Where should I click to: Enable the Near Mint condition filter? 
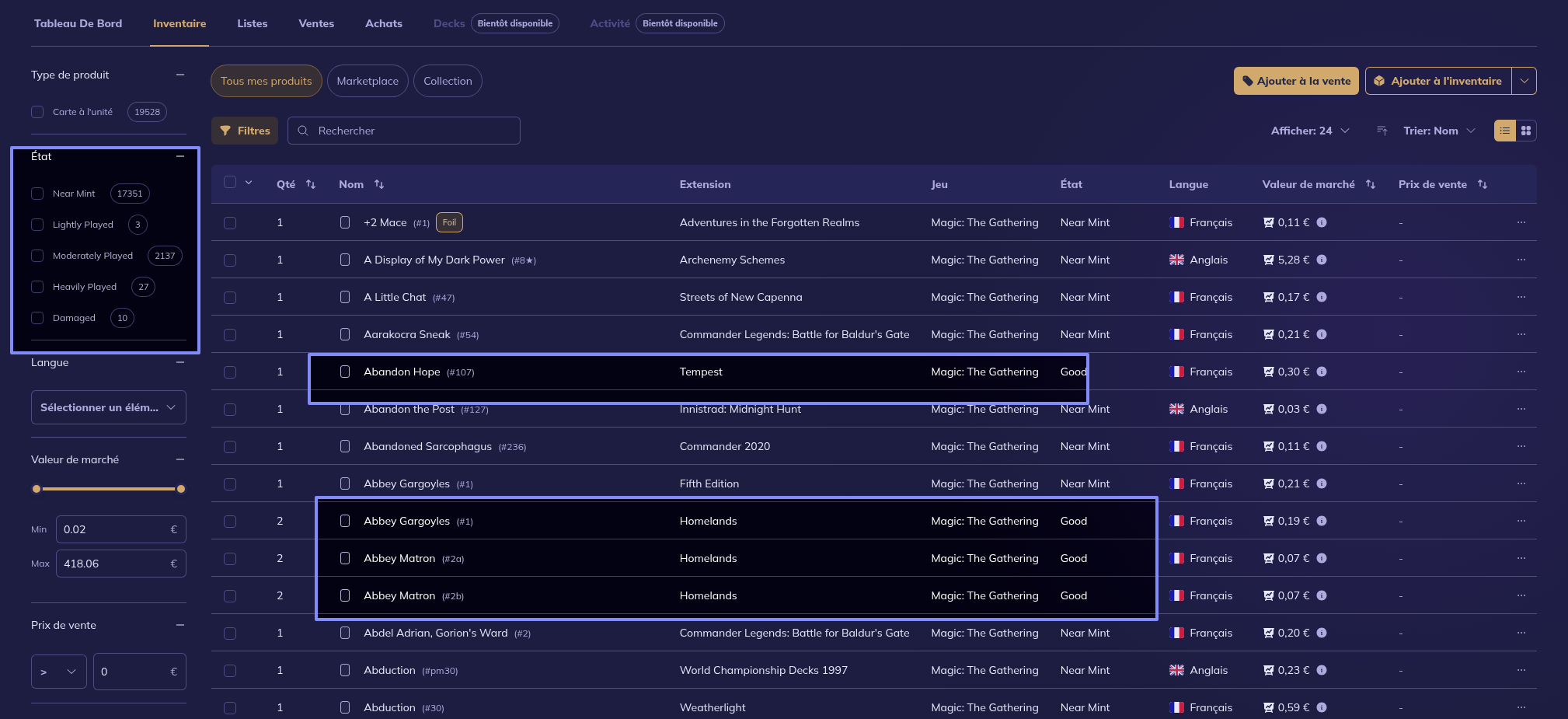(x=37, y=194)
